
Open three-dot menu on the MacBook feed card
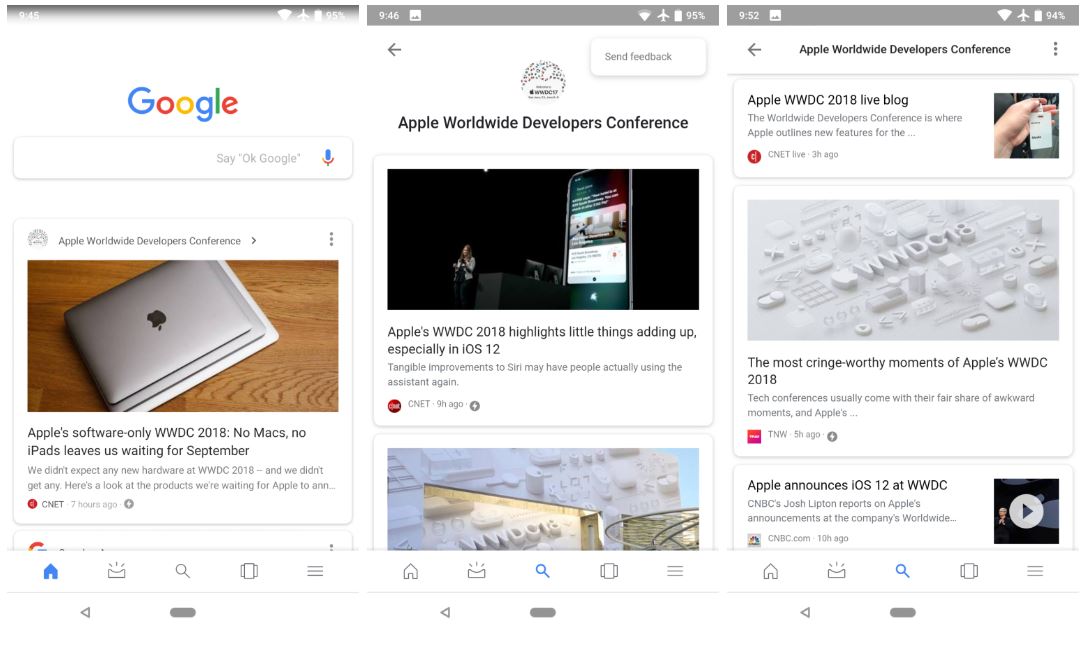point(331,240)
